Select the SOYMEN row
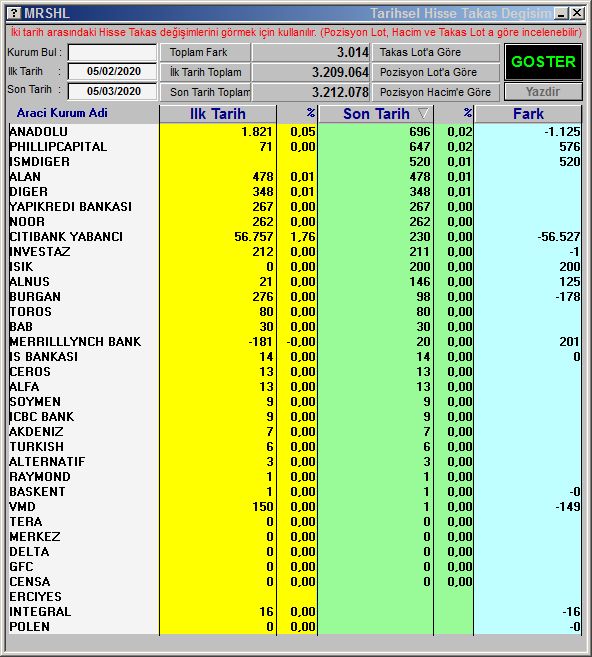The width and height of the screenshot is (592, 657). [x=295, y=402]
